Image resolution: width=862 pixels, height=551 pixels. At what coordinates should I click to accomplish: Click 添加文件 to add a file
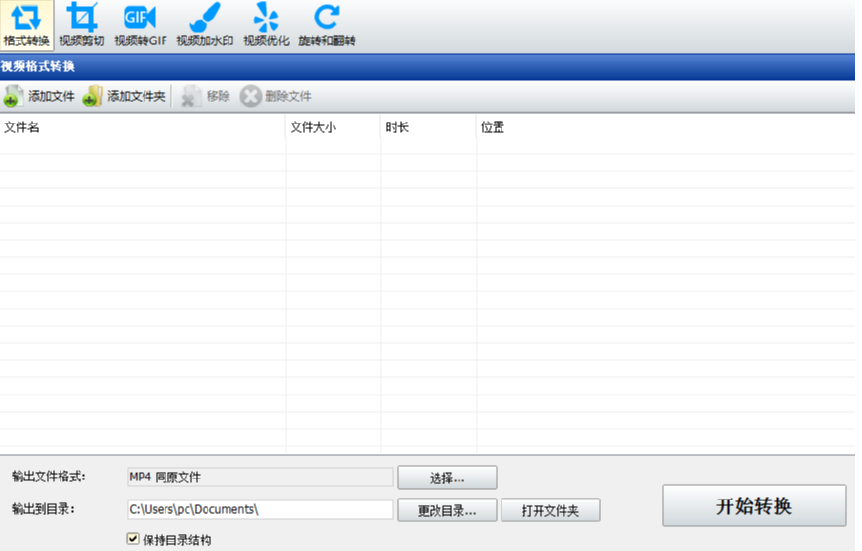[39, 96]
